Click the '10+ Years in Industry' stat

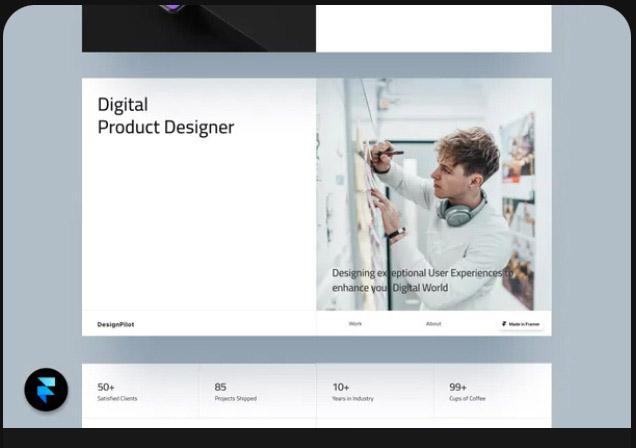click(352, 392)
